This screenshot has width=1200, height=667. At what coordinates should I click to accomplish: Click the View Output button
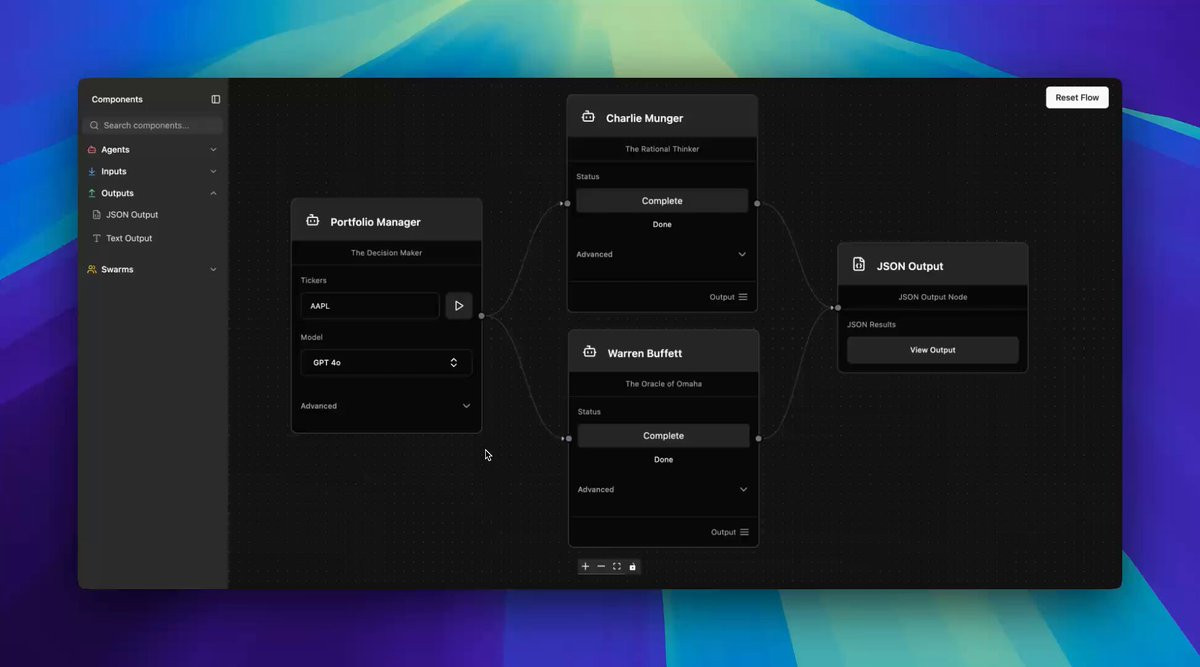point(932,350)
